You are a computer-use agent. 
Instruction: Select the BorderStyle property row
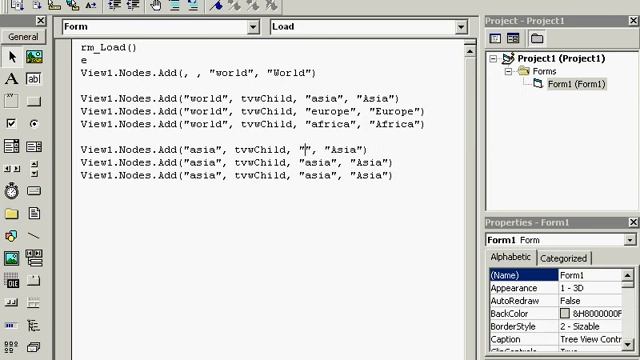(556, 327)
